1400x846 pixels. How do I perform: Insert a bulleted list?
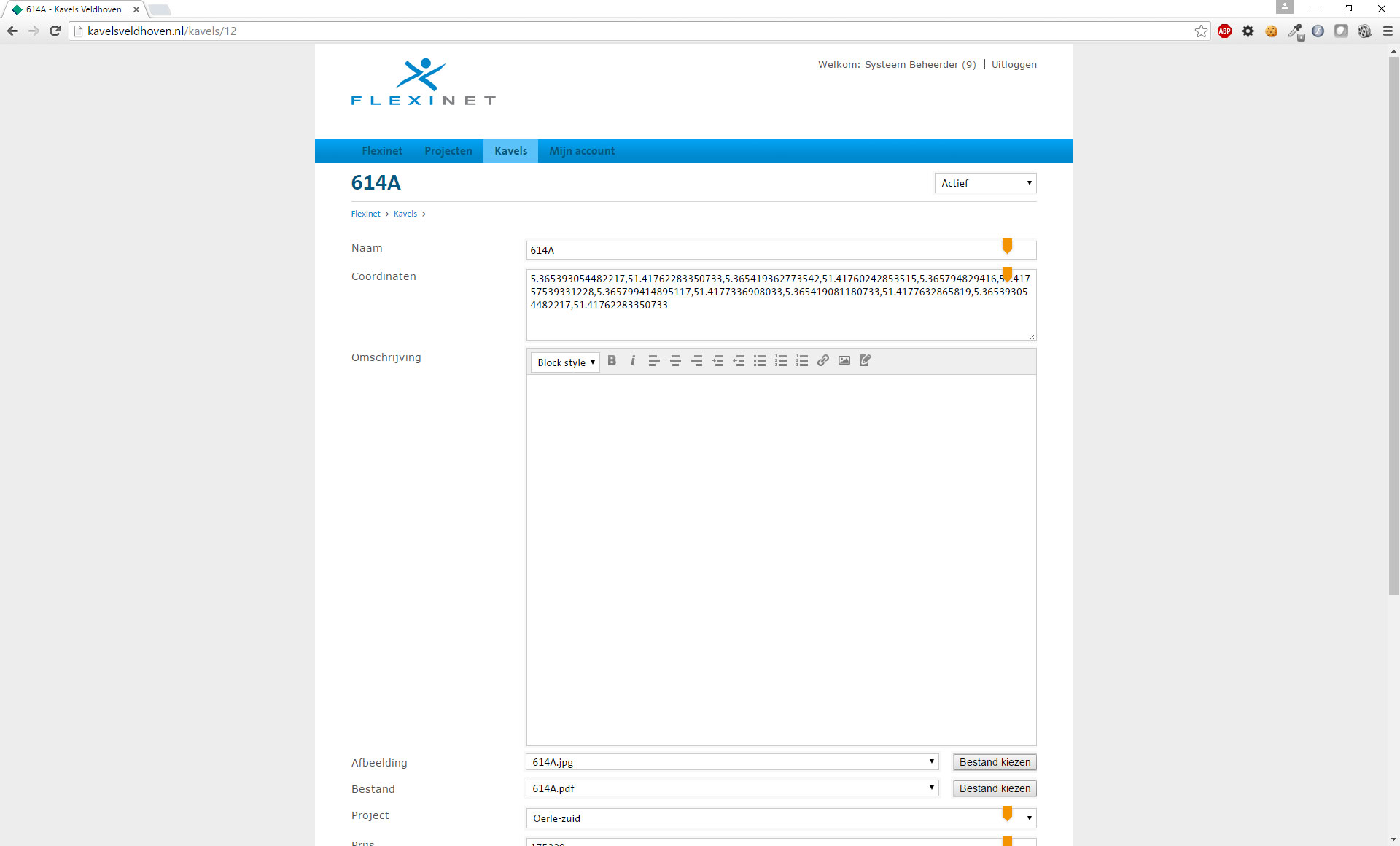[760, 361]
